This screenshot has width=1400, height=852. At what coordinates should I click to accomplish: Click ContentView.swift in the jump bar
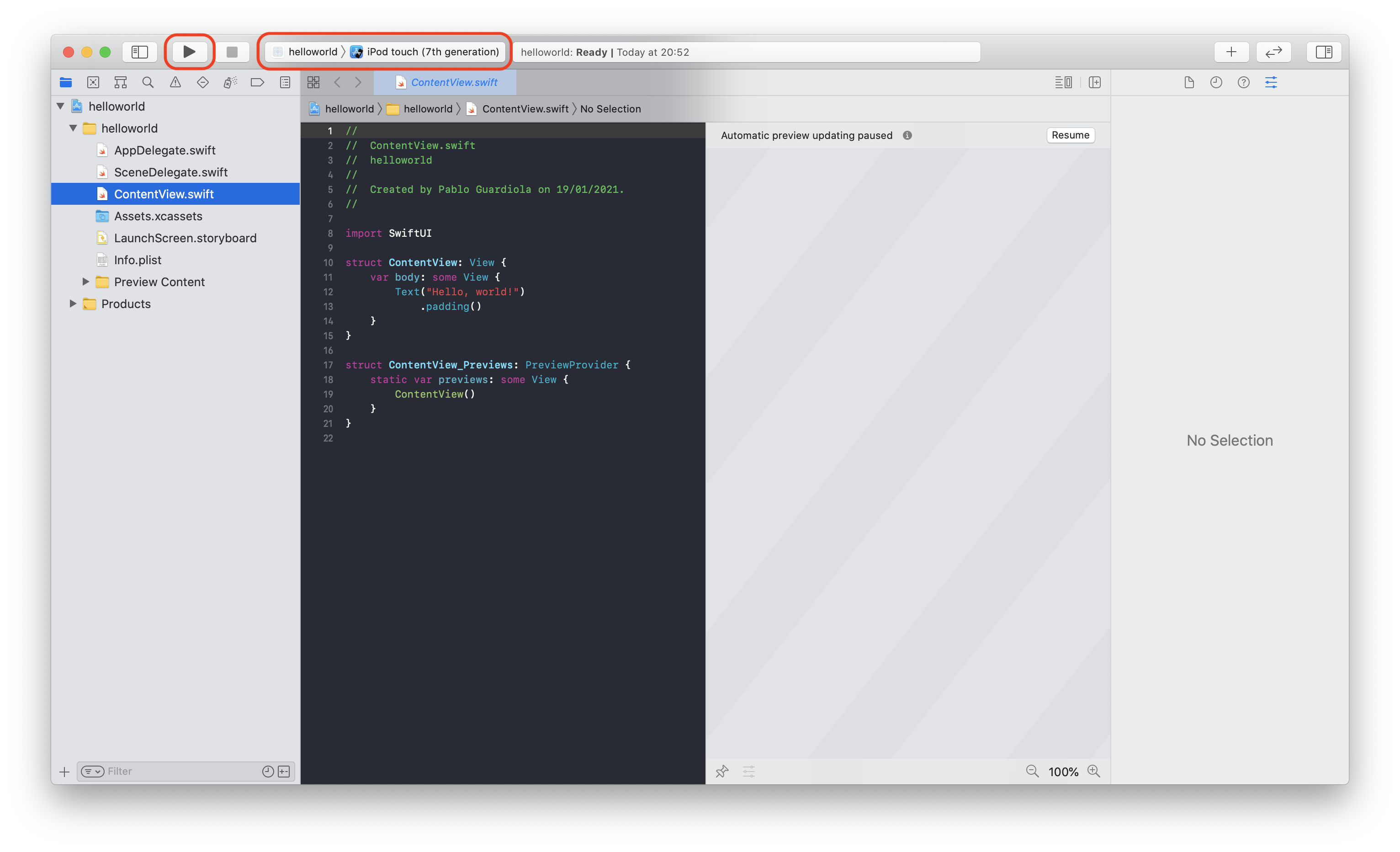pos(518,109)
